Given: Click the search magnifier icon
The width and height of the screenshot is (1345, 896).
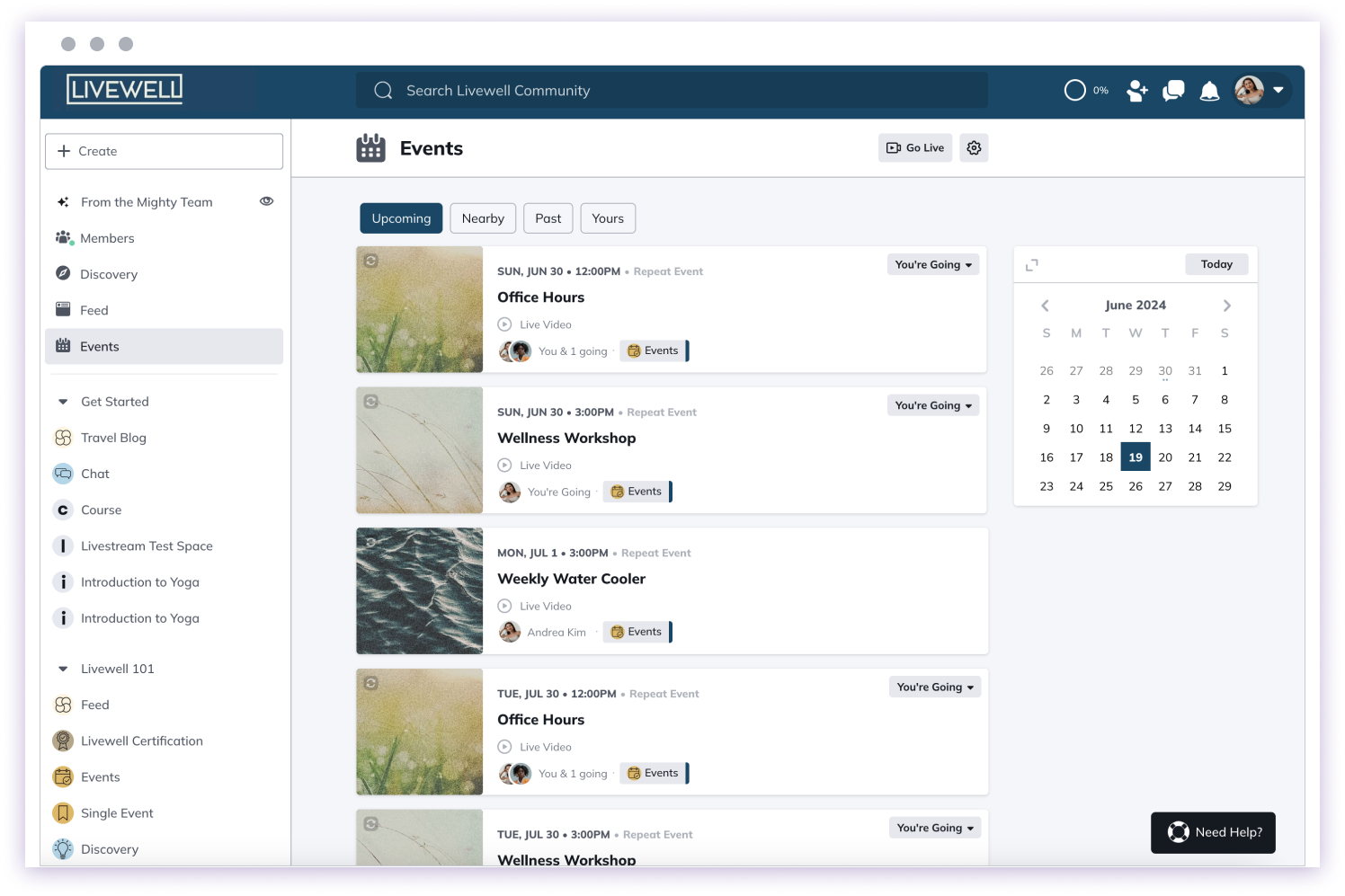Looking at the screenshot, I should [x=383, y=90].
